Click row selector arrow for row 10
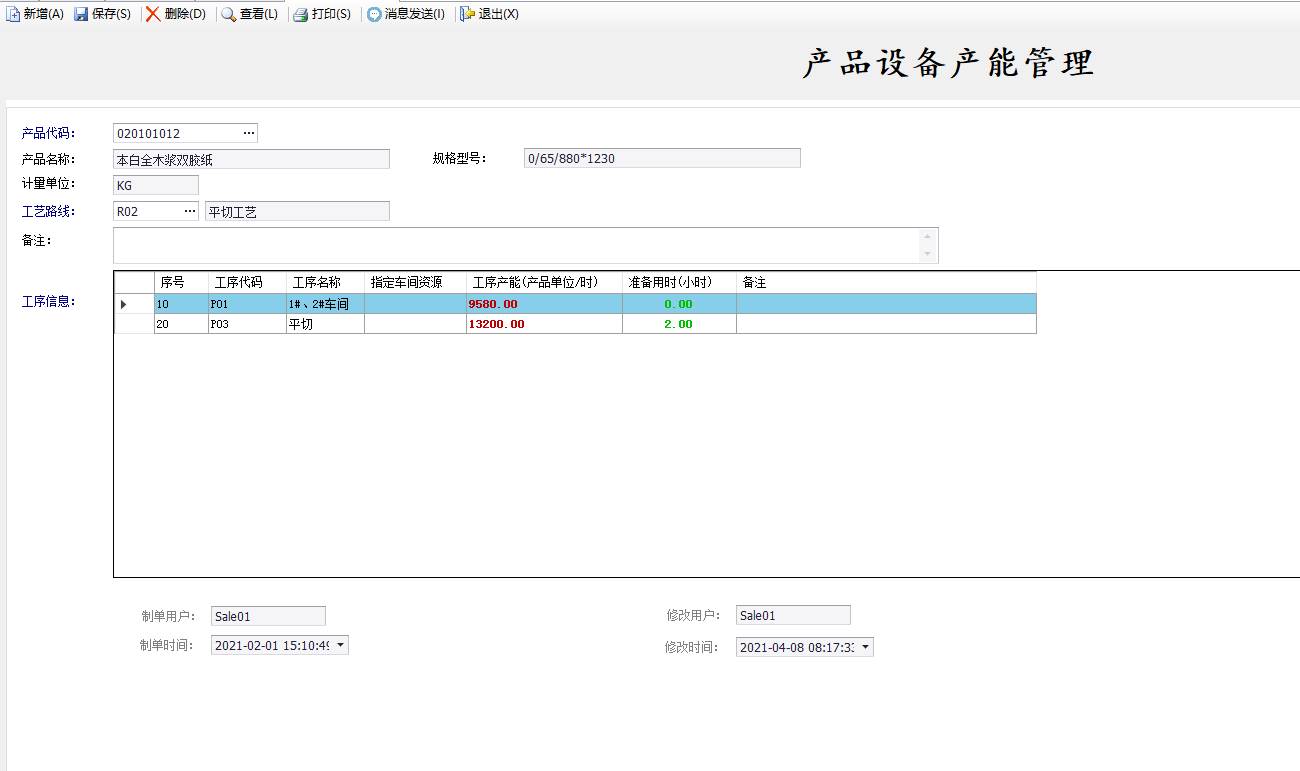 pos(124,304)
